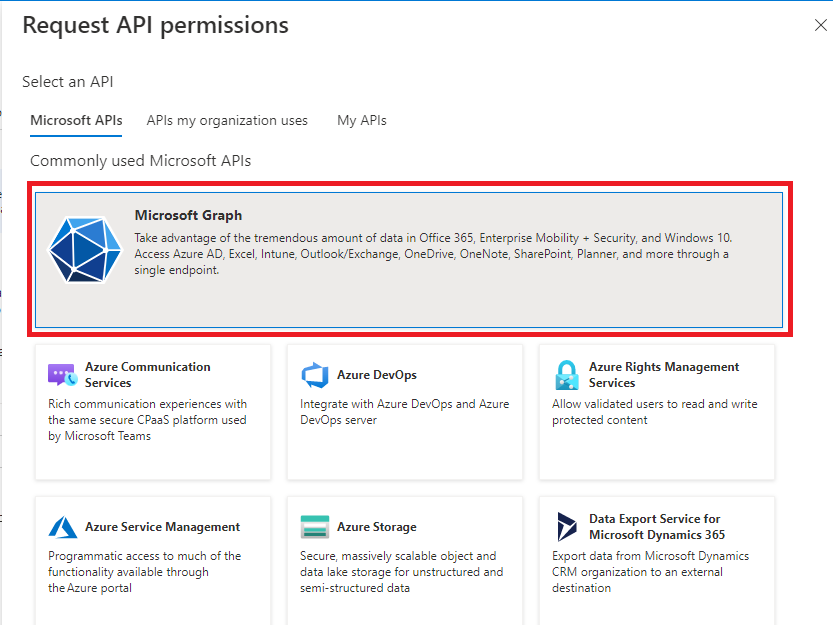The width and height of the screenshot is (833, 625).
Task: Click the Azure DevOps logo icon
Action: coord(314,376)
